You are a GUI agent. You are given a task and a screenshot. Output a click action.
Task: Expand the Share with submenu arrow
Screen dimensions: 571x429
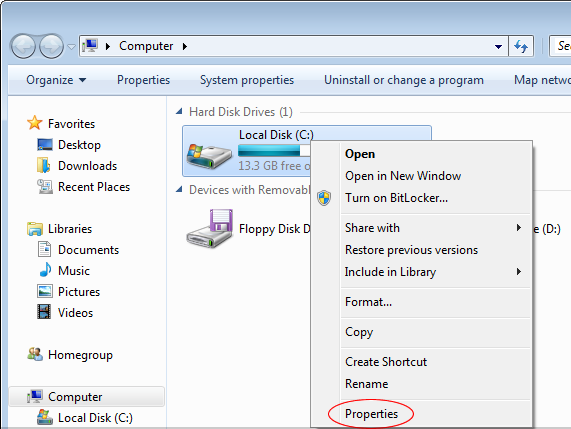(519, 228)
